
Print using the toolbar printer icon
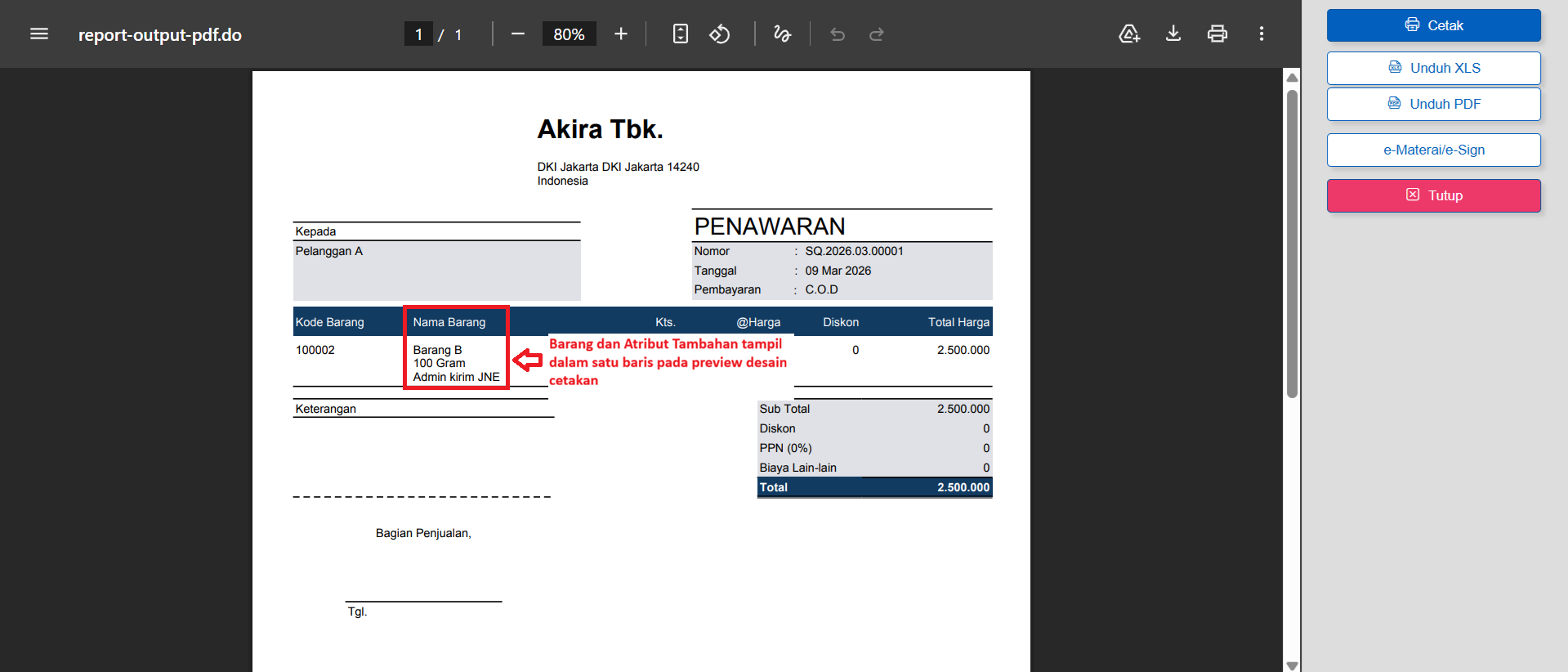1217,34
